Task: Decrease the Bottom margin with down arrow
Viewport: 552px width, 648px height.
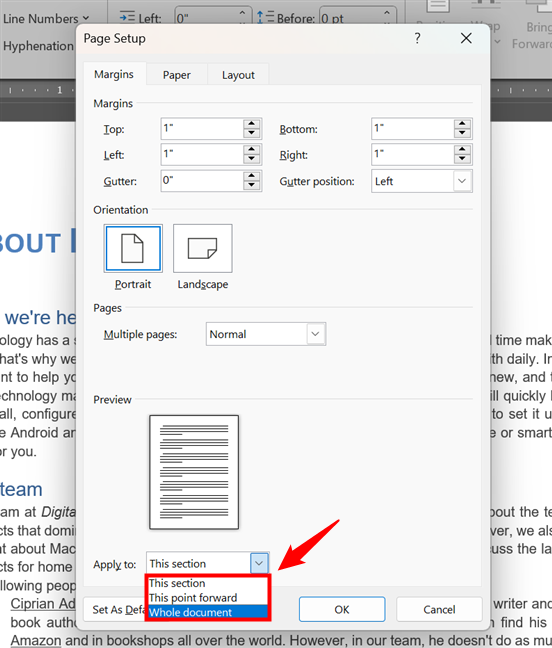Action: coord(462,133)
